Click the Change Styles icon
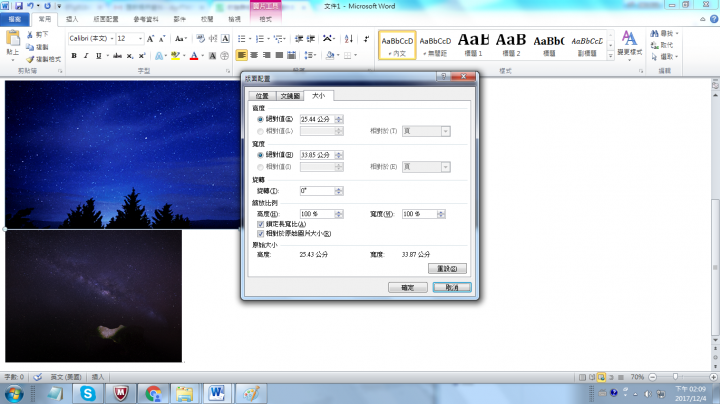 pyautogui.click(x=630, y=43)
